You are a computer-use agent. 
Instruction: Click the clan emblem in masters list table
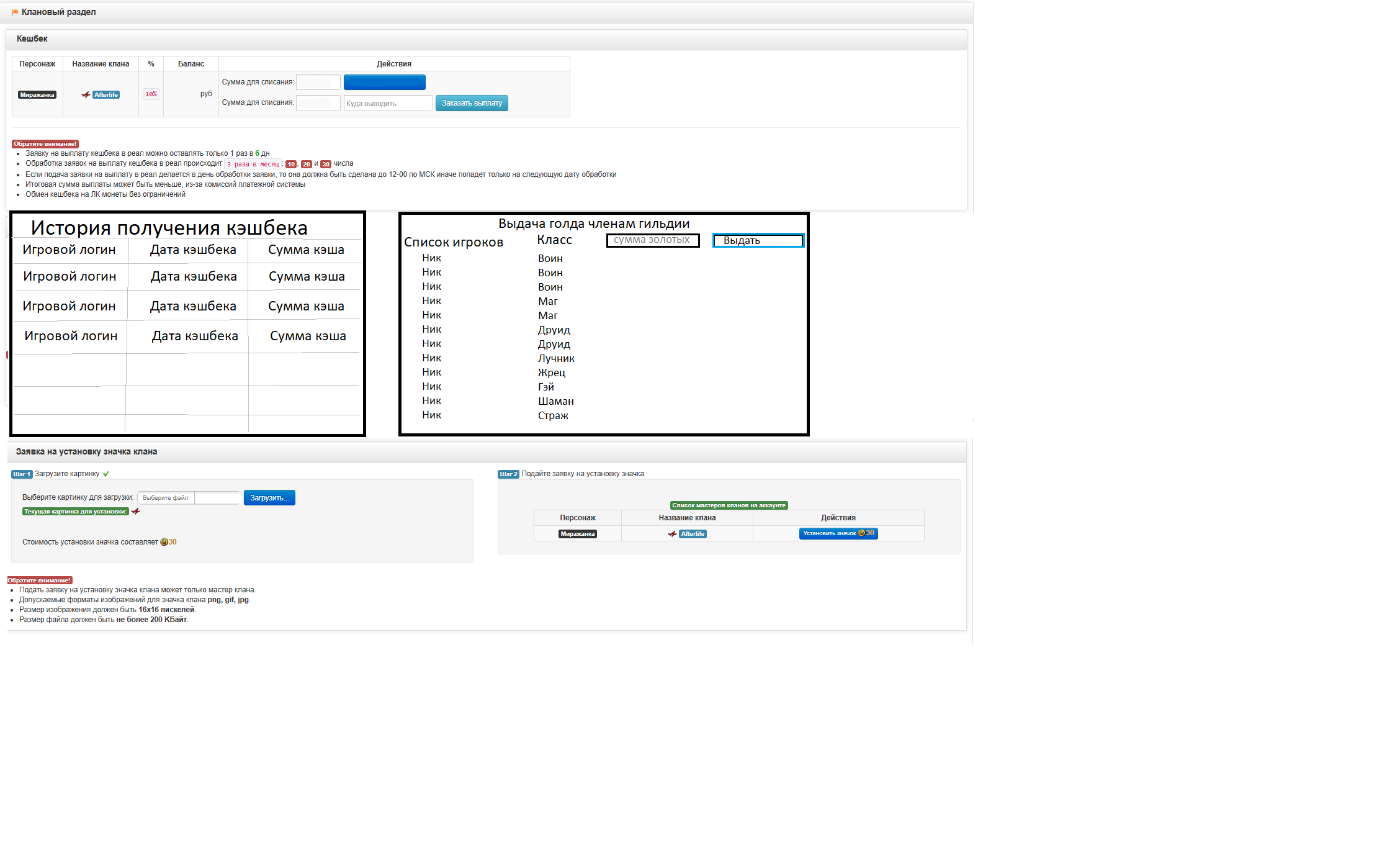point(672,534)
